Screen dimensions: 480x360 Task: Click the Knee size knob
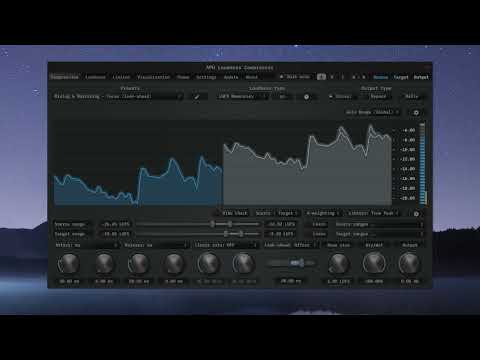(x=339, y=263)
